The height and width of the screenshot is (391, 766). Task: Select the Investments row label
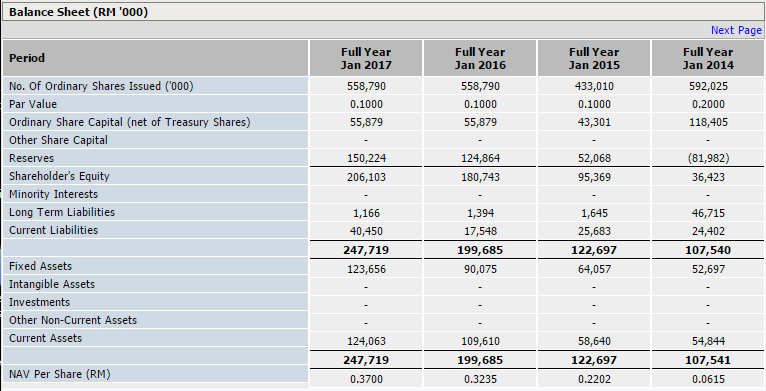[39, 302]
